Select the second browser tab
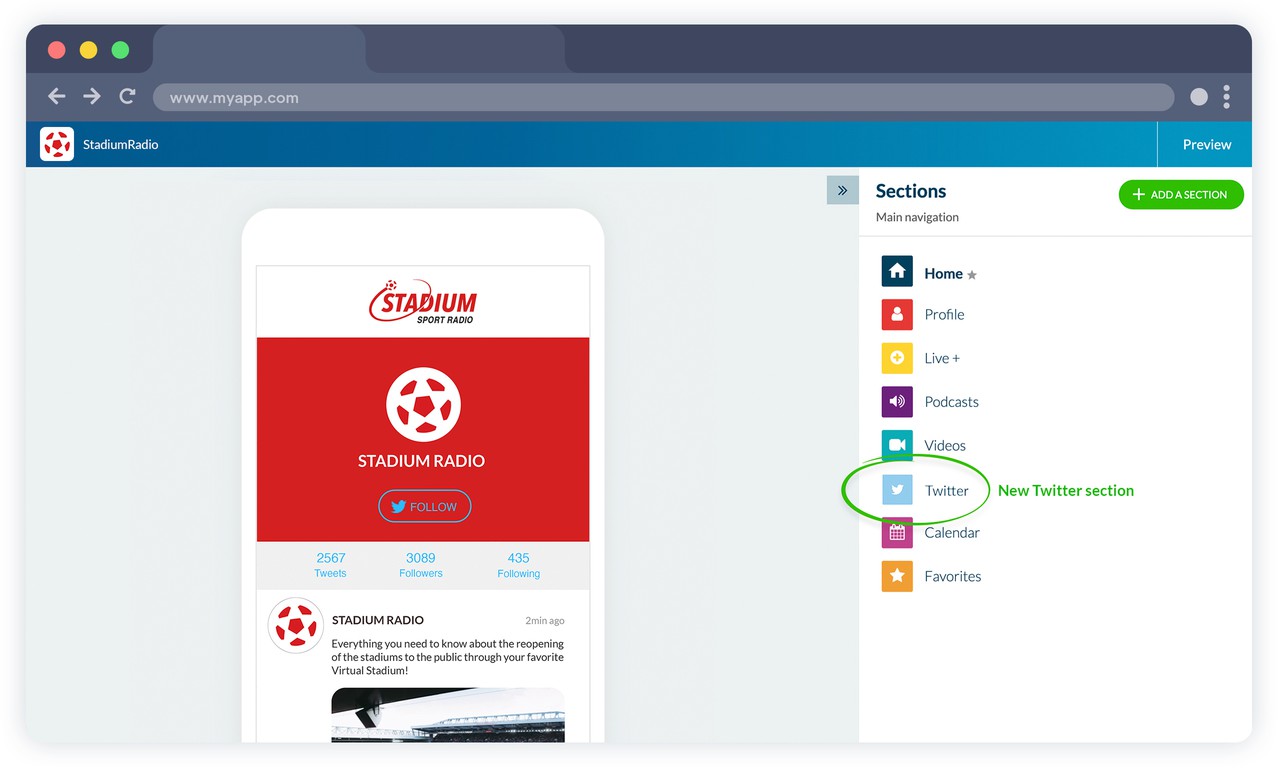The height and width of the screenshot is (769, 1278). (465, 50)
